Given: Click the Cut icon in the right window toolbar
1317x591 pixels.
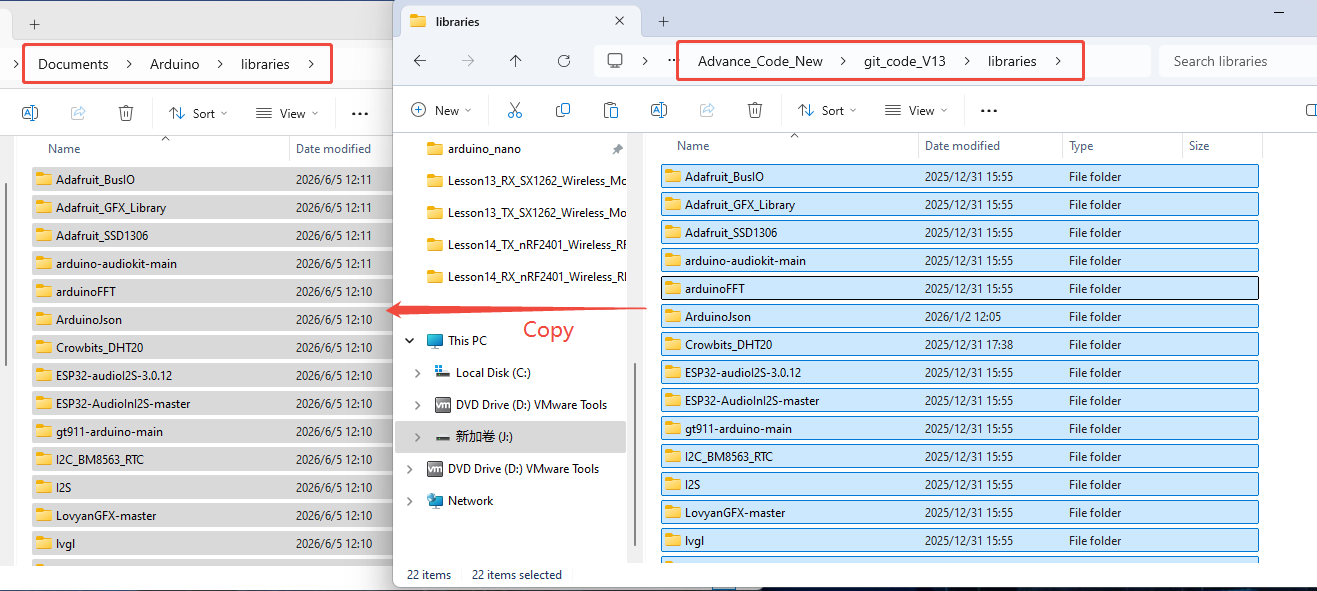Looking at the screenshot, I should click(515, 110).
